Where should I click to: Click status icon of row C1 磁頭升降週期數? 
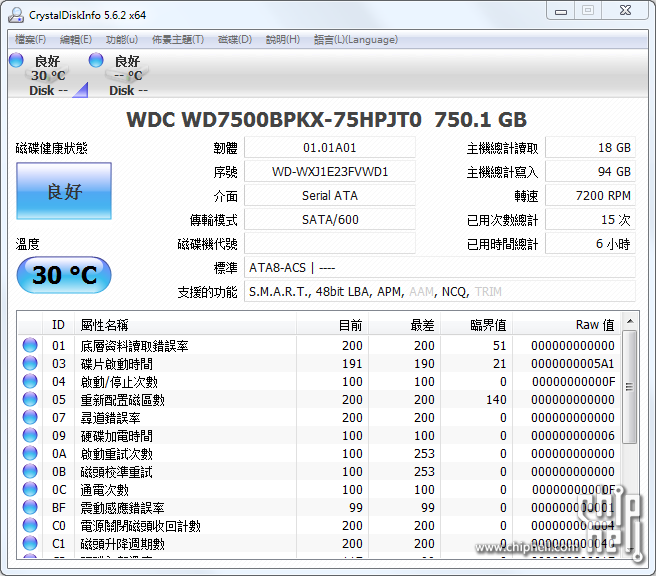pos(30,543)
